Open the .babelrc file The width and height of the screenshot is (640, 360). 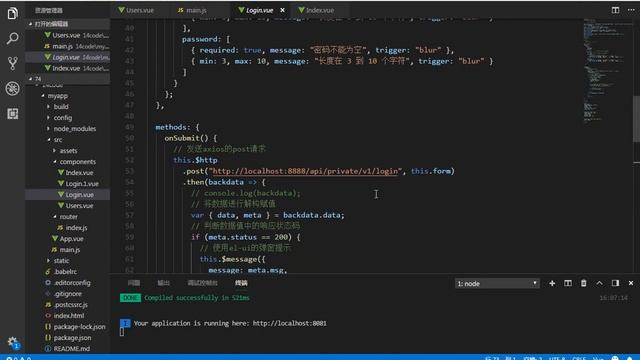pos(65,272)
